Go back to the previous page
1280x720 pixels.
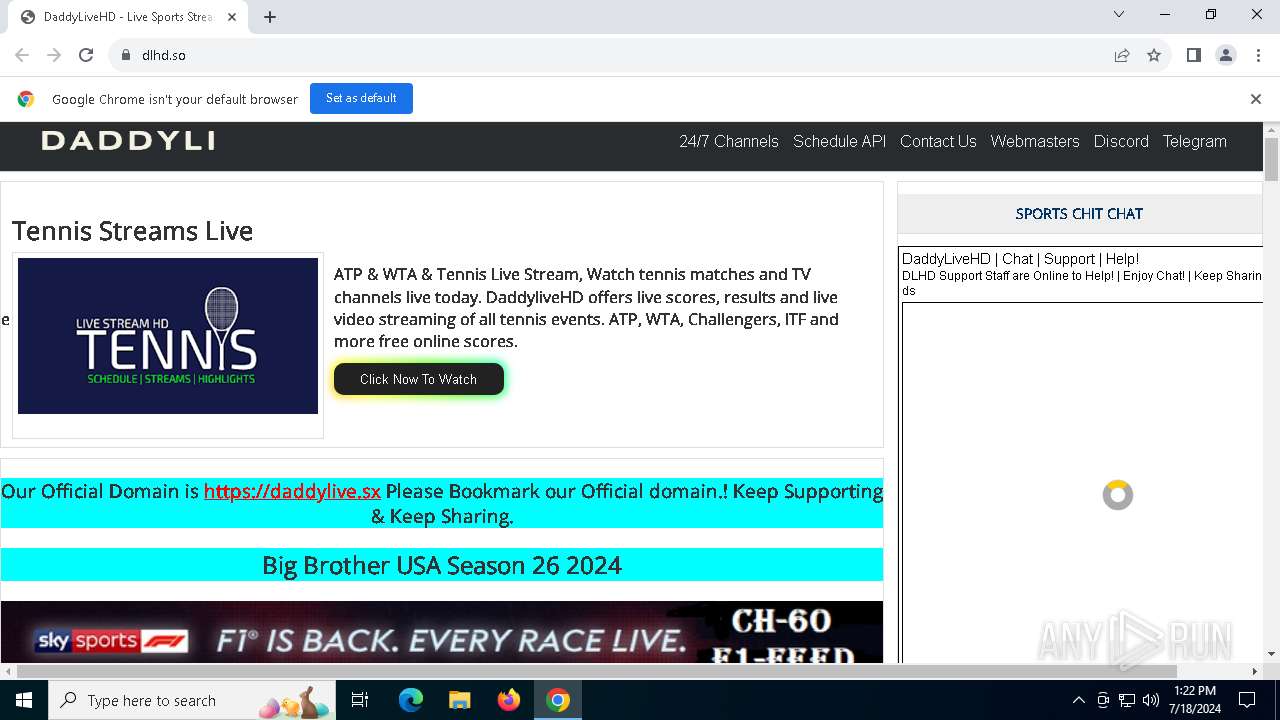tap(22, 55)
